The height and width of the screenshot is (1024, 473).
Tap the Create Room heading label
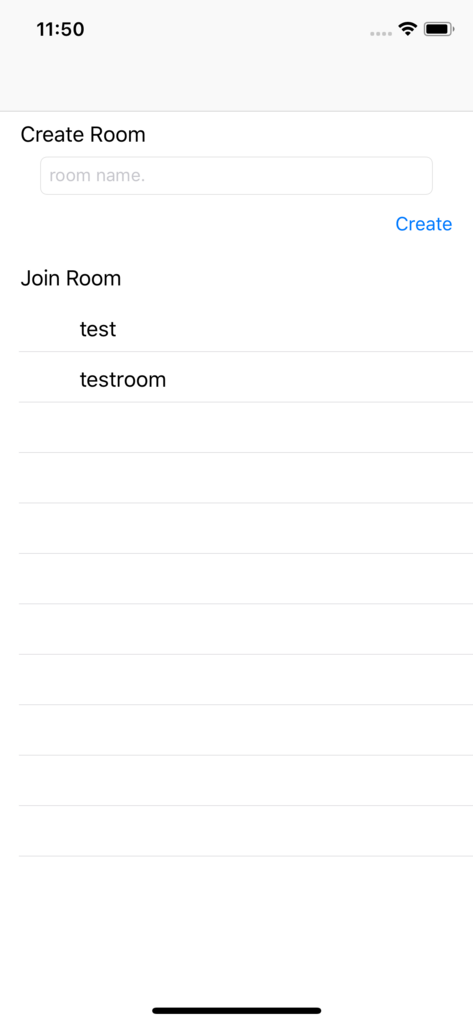[x=83, y=135]
